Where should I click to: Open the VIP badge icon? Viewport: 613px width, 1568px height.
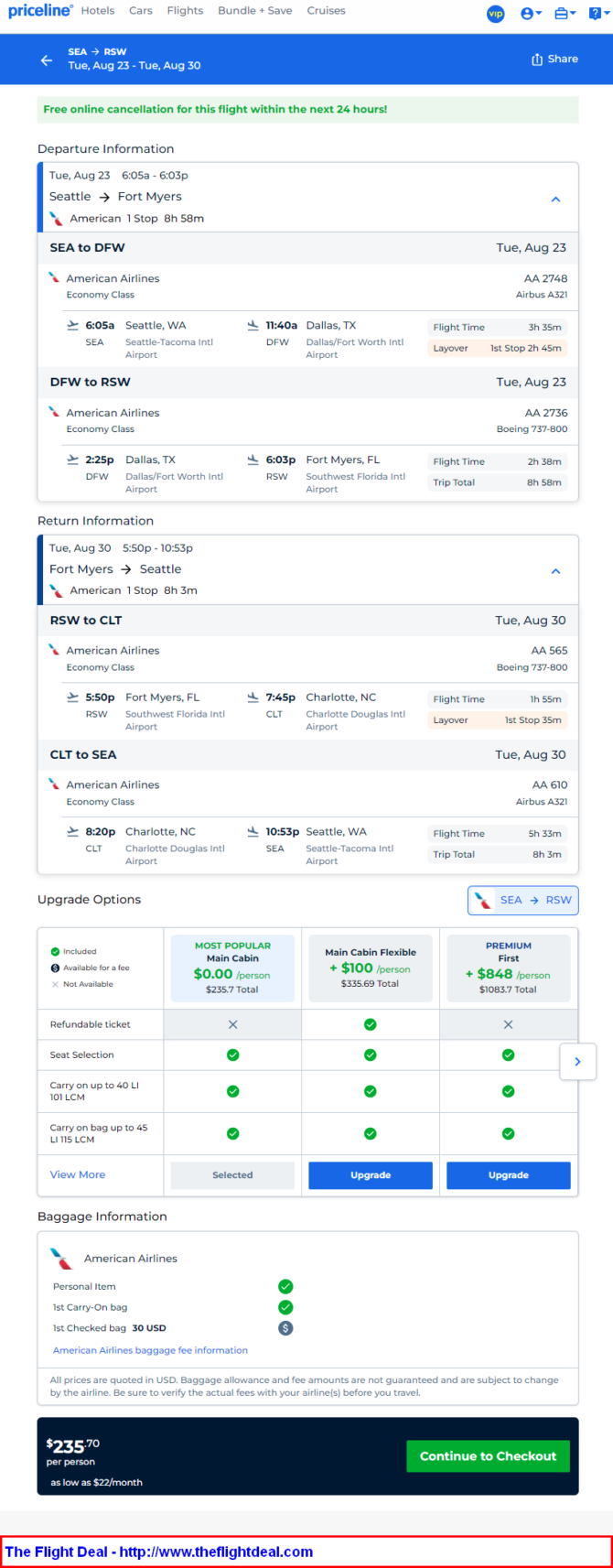point(496,14)
